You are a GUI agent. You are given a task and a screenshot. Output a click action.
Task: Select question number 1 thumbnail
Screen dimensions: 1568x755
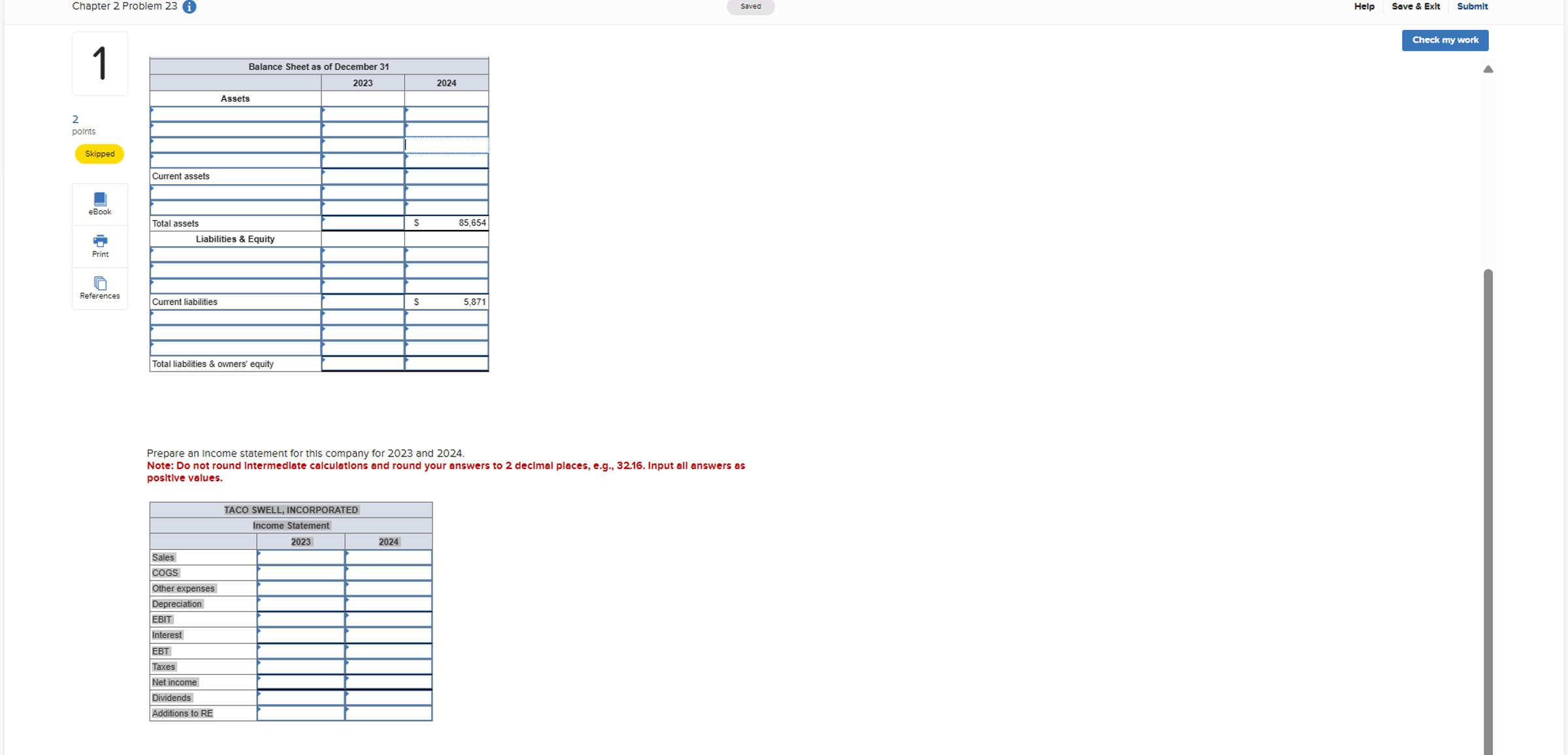pyautogui.click(x=99, y=63)
